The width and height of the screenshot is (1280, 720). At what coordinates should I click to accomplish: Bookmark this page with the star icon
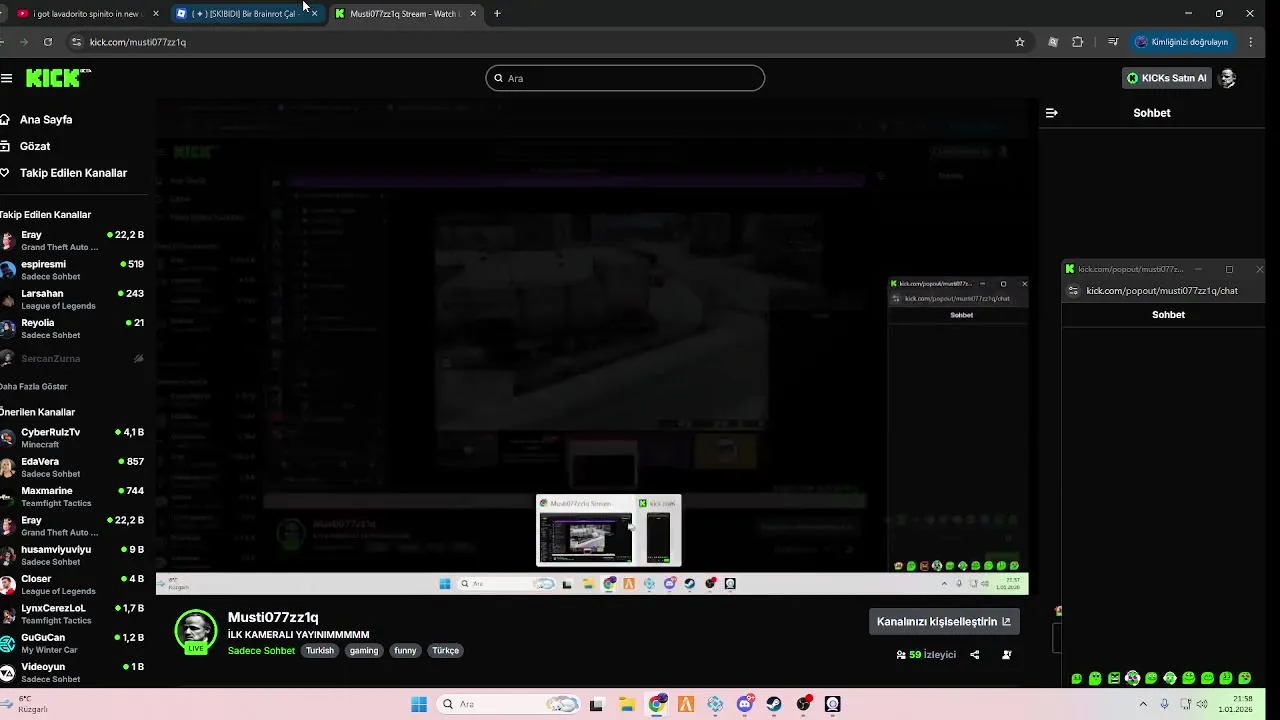1020,42
